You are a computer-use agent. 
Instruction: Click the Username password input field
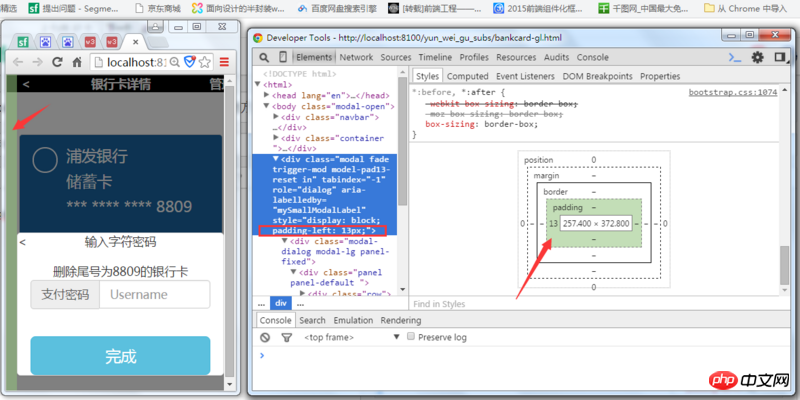pyautogui.click(x=154, y=295)
